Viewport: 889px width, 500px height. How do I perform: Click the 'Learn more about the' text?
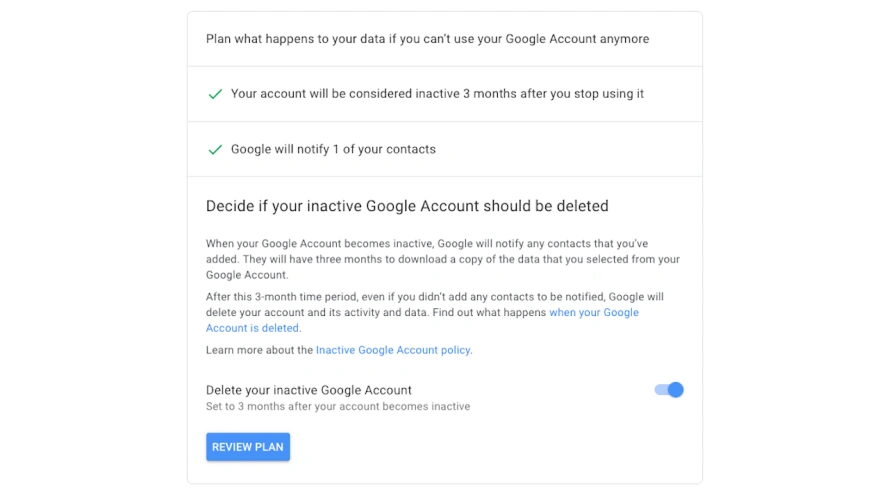260,351
